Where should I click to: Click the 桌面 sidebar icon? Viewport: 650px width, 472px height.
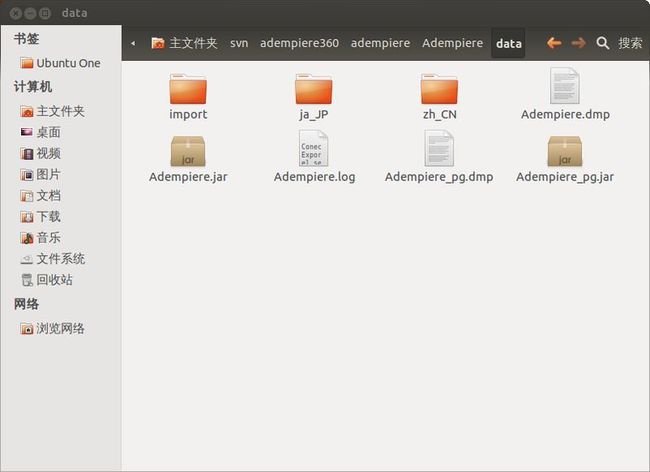[27, 132]
